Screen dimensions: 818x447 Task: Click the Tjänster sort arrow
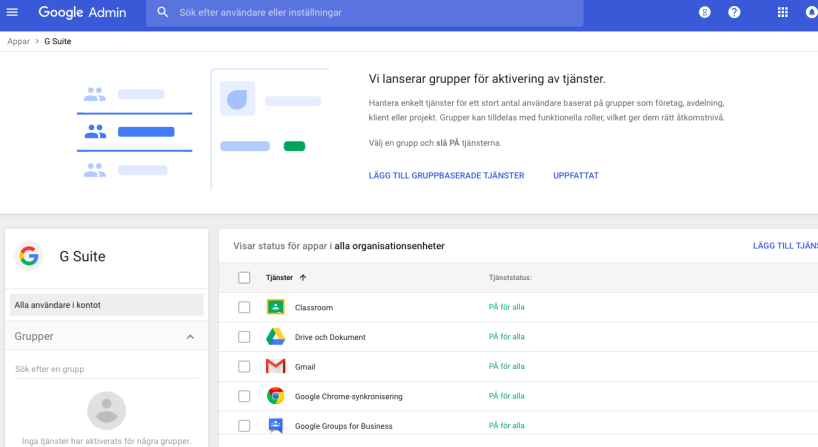tap(303, 277)
